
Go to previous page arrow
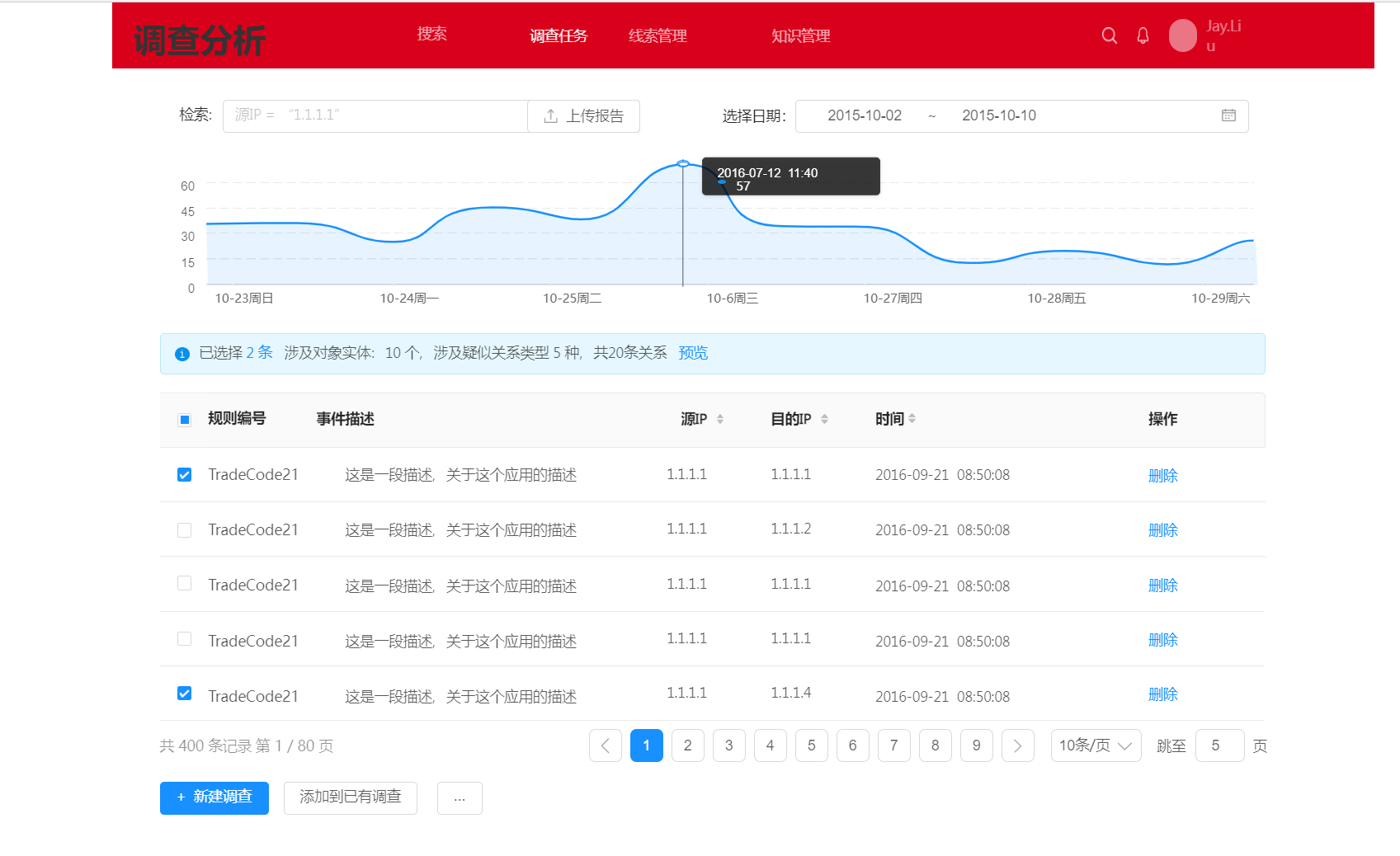pos(606,745)
